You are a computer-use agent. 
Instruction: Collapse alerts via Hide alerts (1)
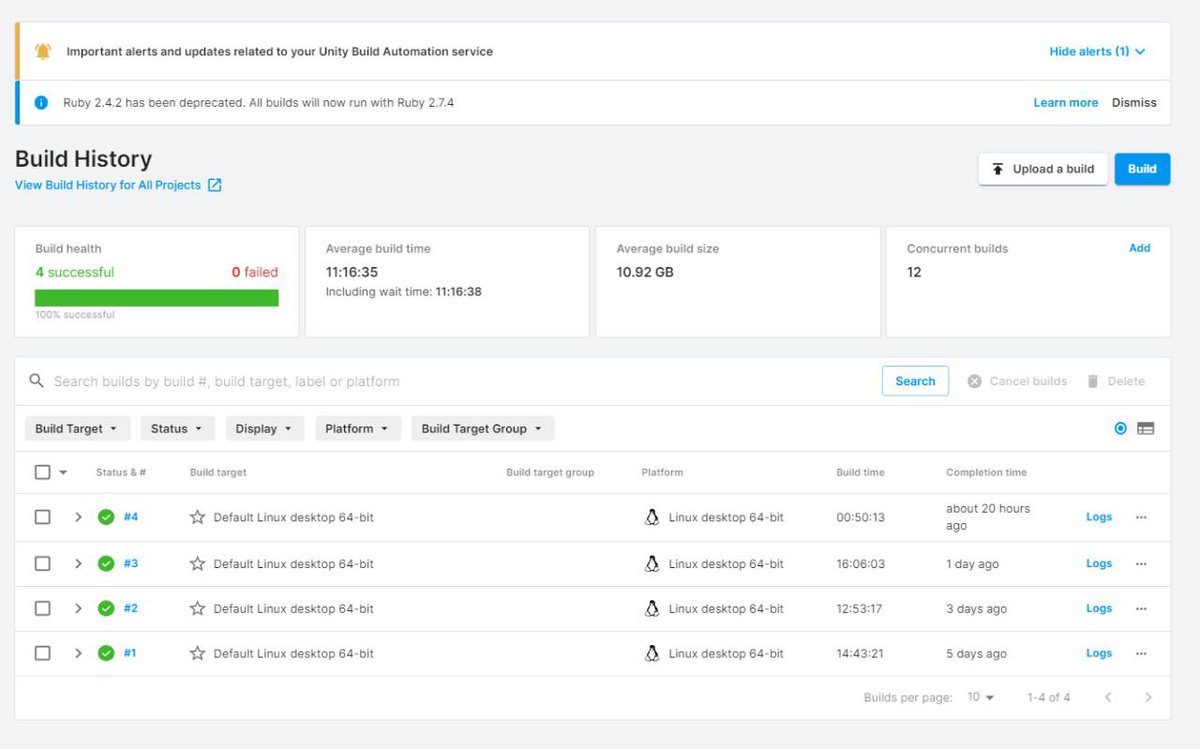click(1097, 51)
